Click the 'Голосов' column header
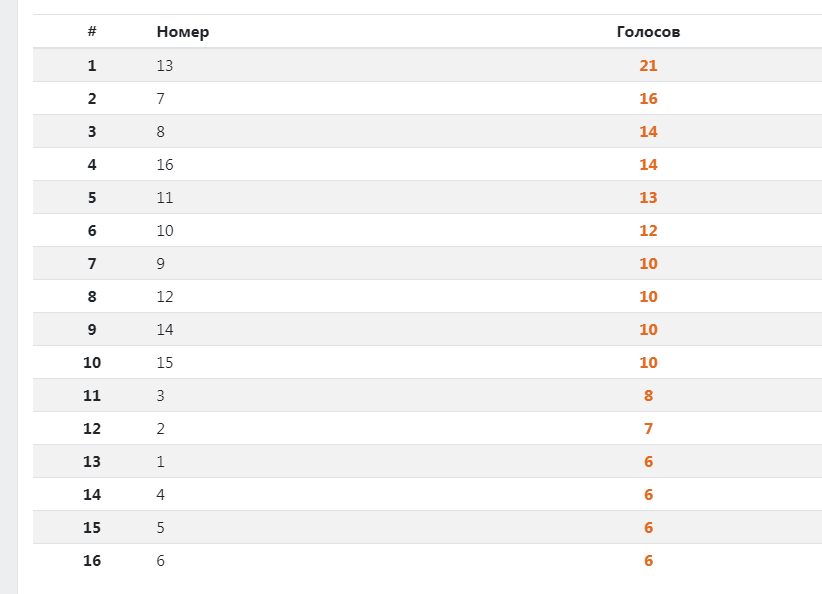Image resolution: width=822 pixels, height=594 pixels. (648, 32)
